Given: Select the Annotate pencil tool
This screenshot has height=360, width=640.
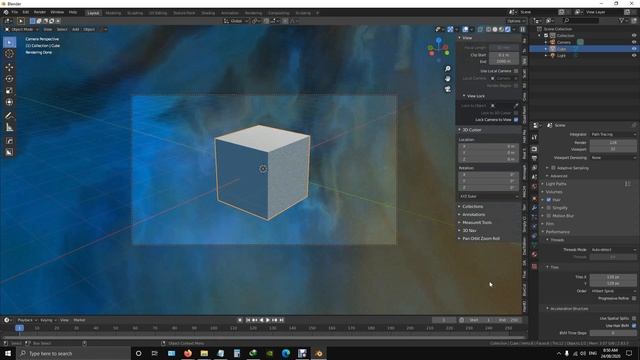Looking at the screenshot, I should (x=9, y=116).
